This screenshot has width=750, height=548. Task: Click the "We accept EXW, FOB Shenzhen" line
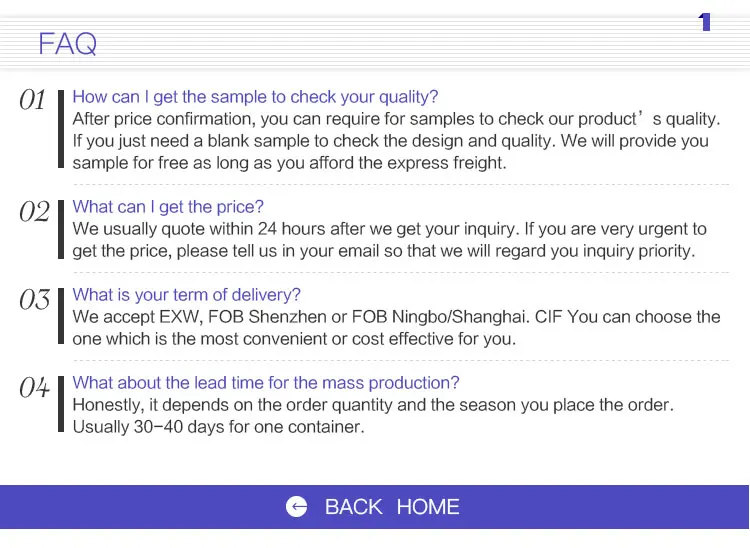click(x=396, y=317)
